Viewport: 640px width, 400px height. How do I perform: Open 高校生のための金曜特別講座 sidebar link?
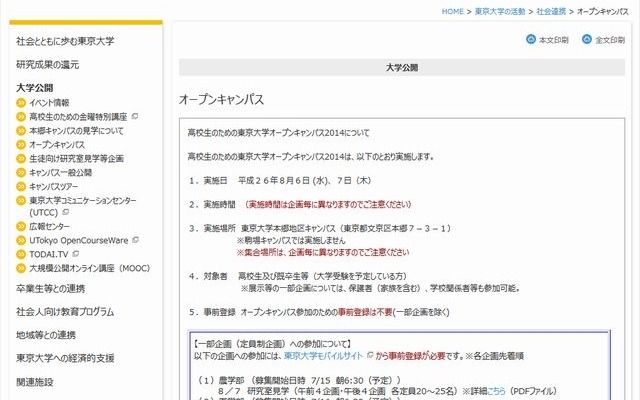78,117
